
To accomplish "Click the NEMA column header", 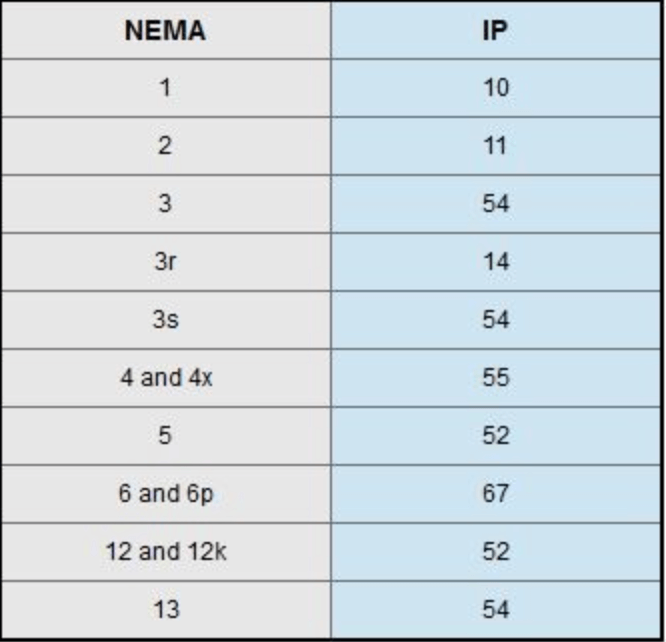I will pos(165,30).
